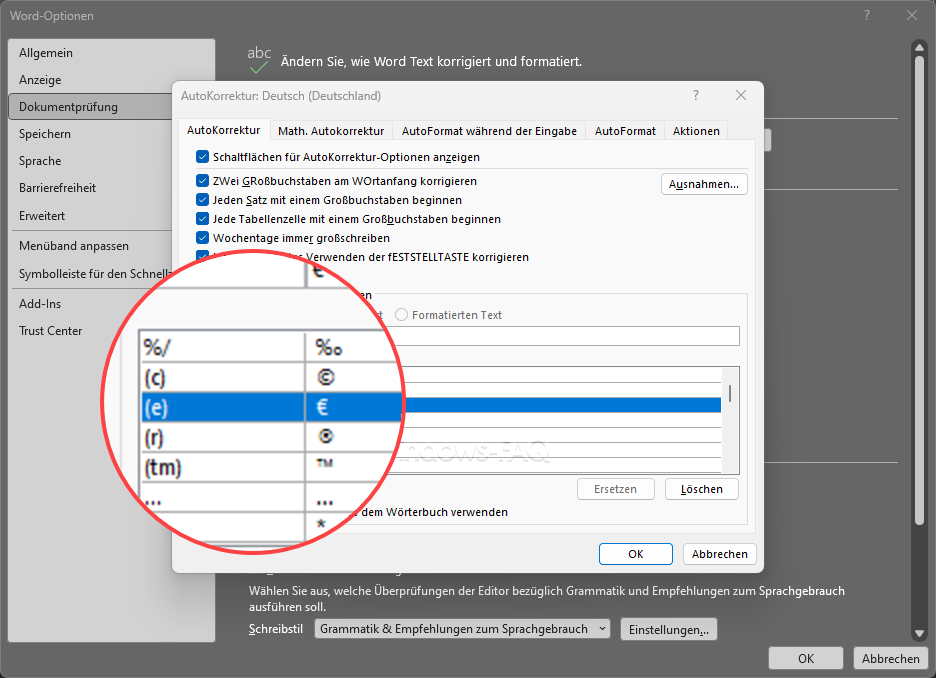The width and height of the screenshot is (936, 678).
Task: Click the Einstellungen... button
Action: (669, 629)
